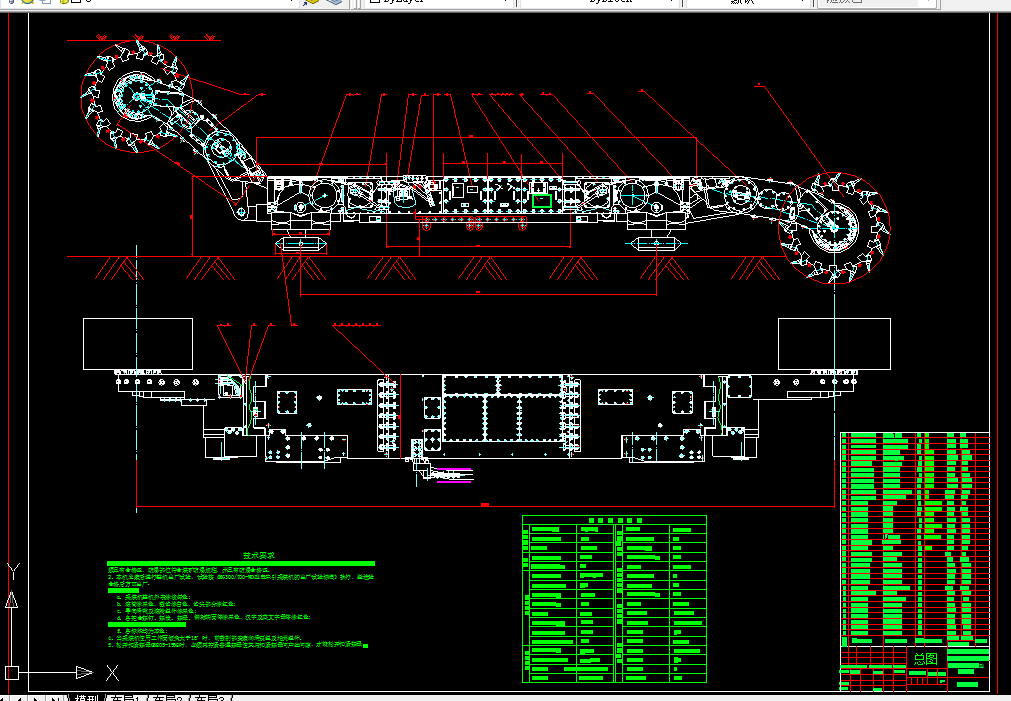Open the 布局2 layout tab
The width and height of the screenshot is (1011, 701).
[x=167, y=698]
